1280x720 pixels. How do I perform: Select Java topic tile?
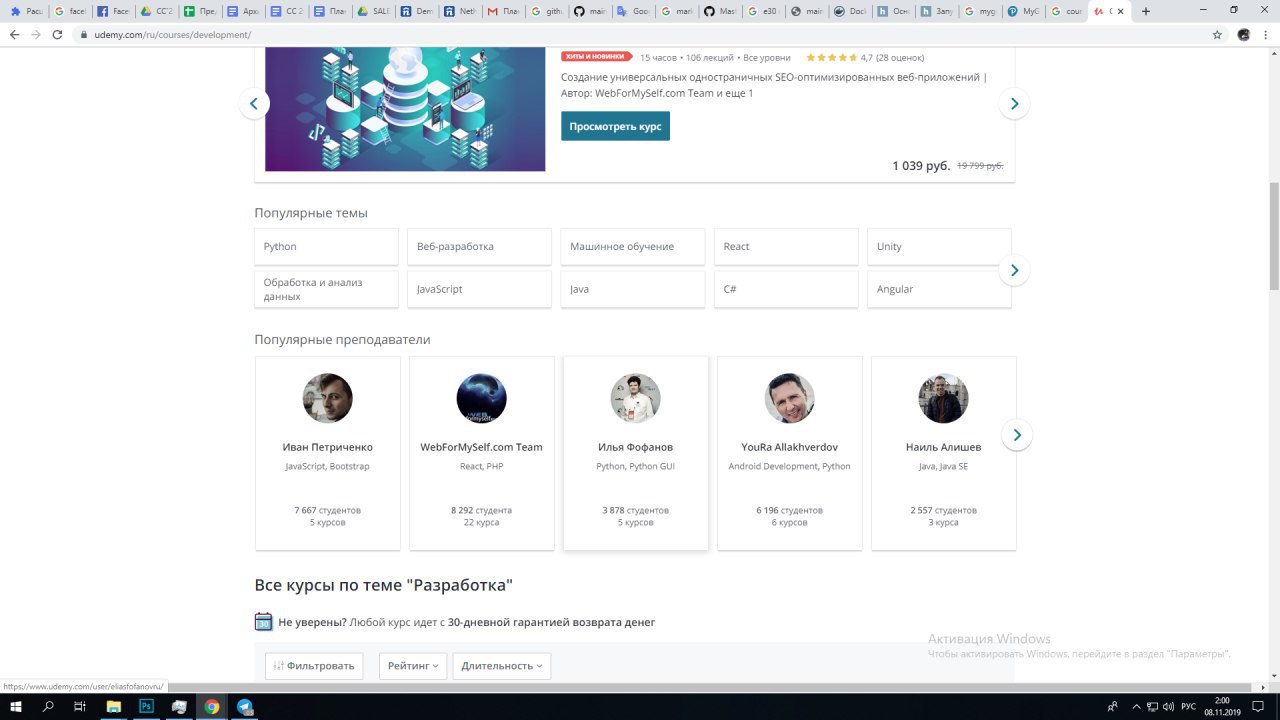tap(633, 289)
